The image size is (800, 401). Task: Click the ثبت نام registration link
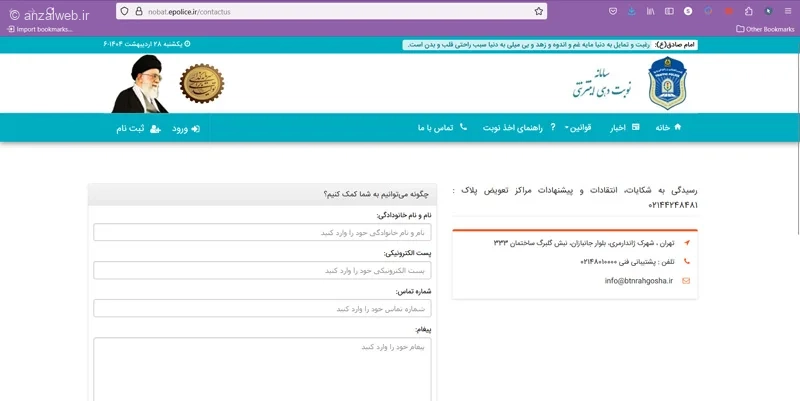(x=138, y=129)
